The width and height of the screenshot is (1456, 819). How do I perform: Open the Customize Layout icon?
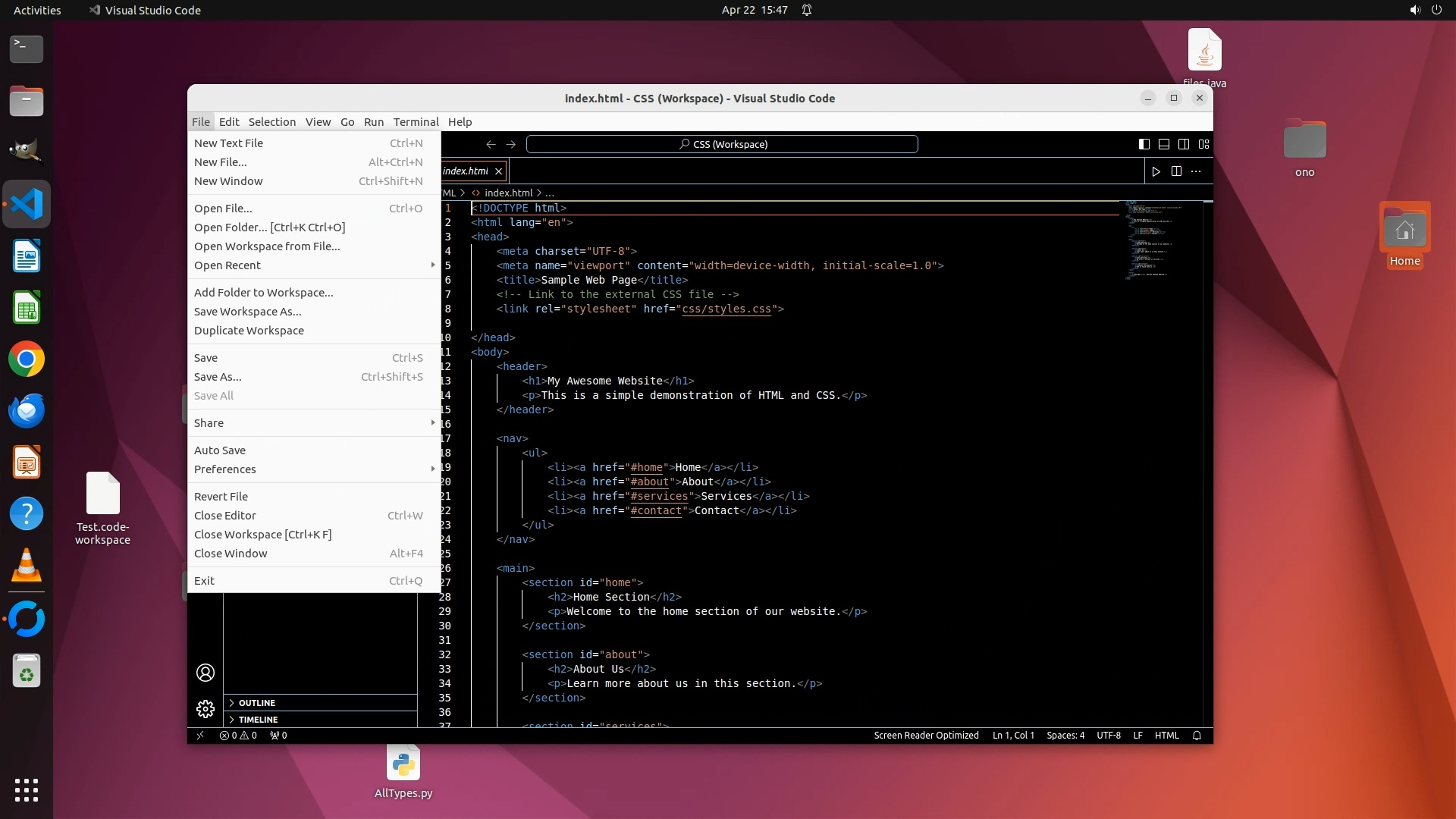(x=1203, y=144)
